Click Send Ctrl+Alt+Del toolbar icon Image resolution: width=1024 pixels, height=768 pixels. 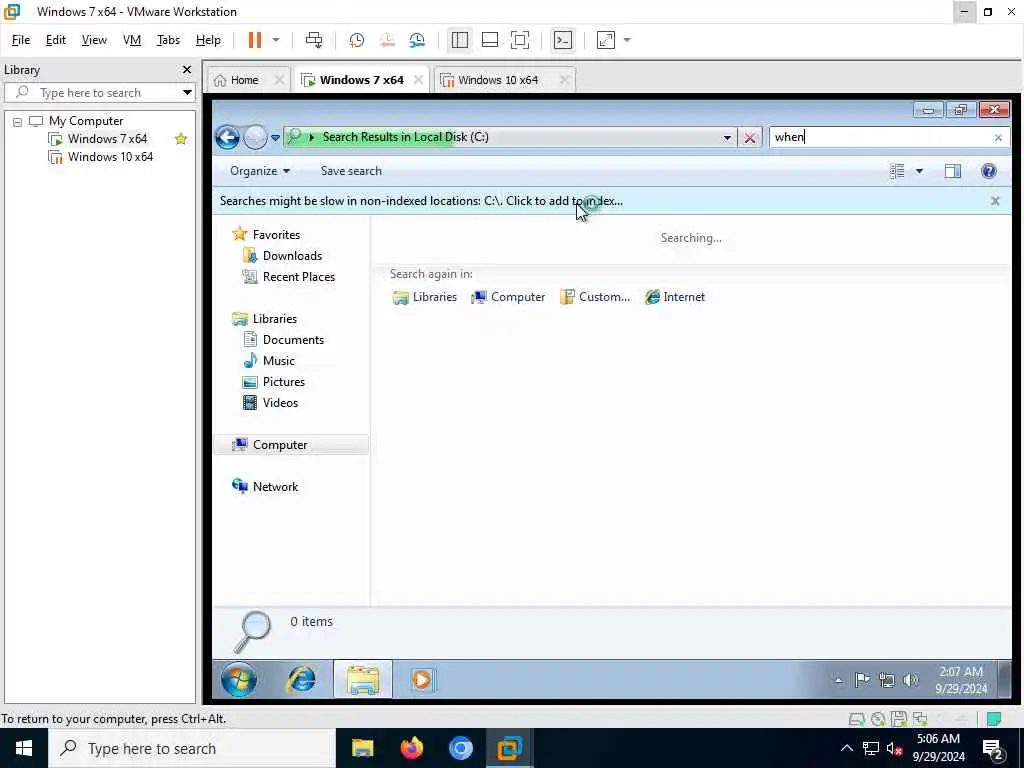pos(314,40)
